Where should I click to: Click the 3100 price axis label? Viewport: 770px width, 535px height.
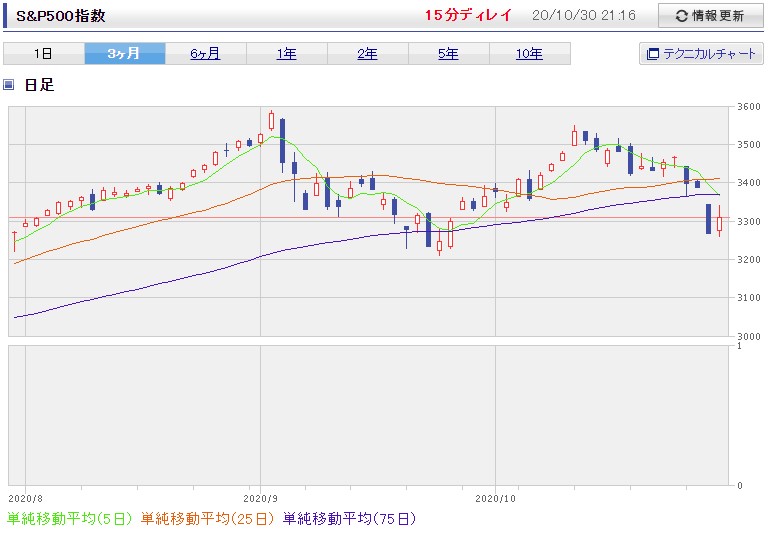click(x=749, y=298)
